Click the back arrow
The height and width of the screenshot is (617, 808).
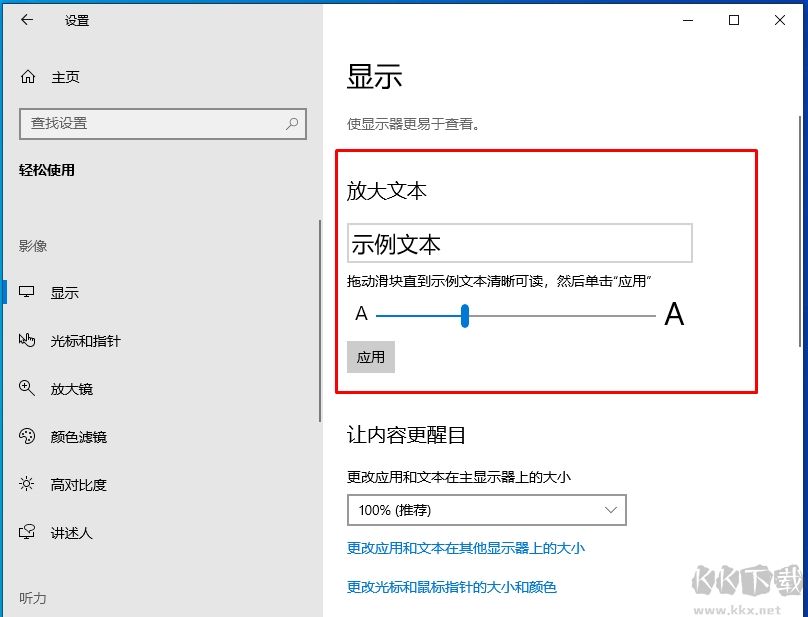point(26,19)
